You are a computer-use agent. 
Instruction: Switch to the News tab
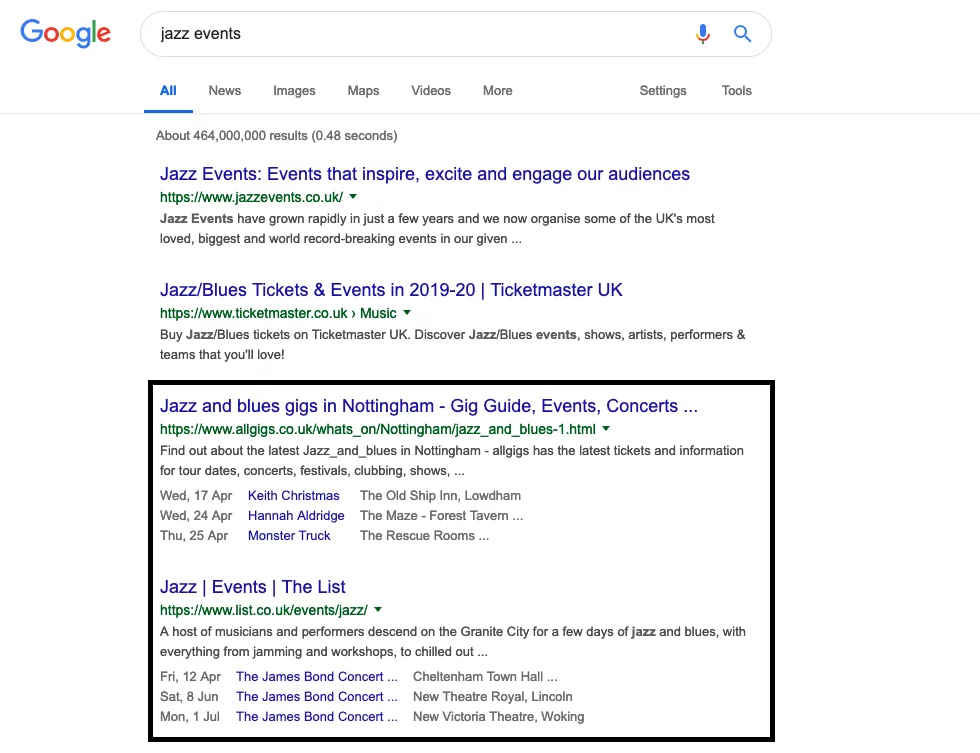(225, 90)
